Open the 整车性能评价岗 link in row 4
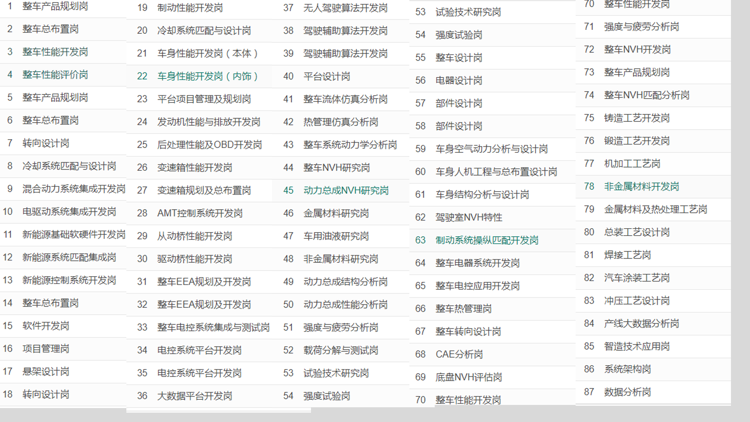 (55, 75)
